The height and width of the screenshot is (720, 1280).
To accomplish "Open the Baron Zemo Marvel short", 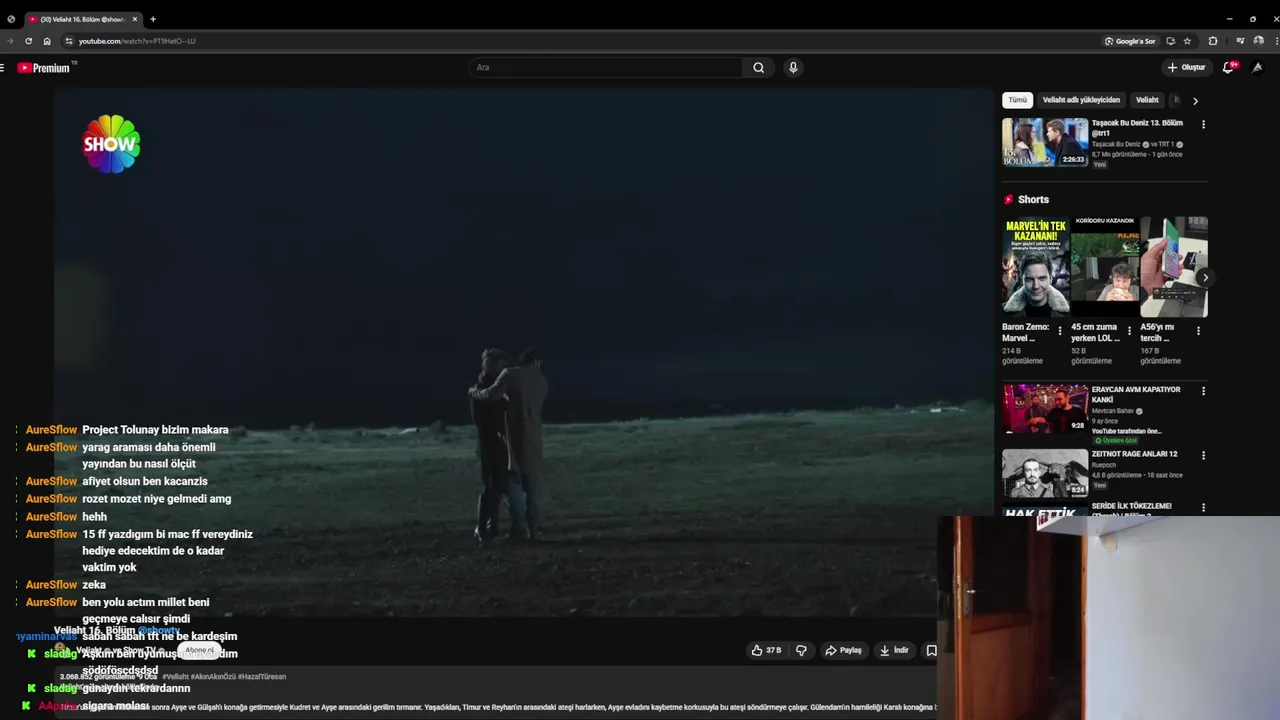I will [x=1036, y=267].
